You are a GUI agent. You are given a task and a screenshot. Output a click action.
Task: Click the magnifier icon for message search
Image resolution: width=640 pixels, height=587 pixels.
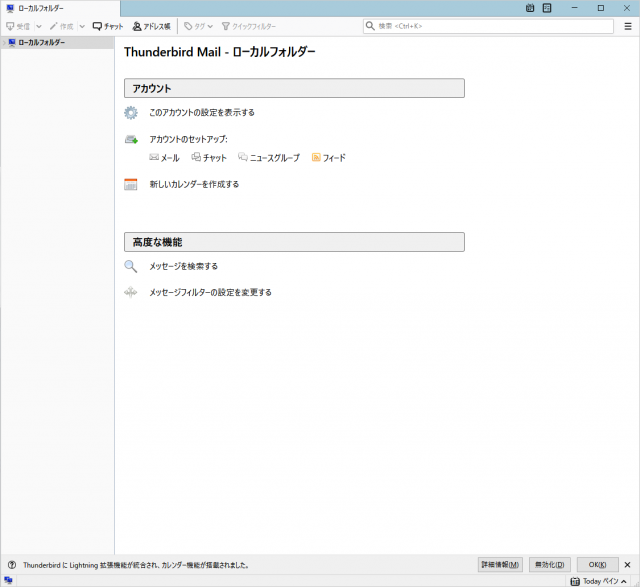131,266
